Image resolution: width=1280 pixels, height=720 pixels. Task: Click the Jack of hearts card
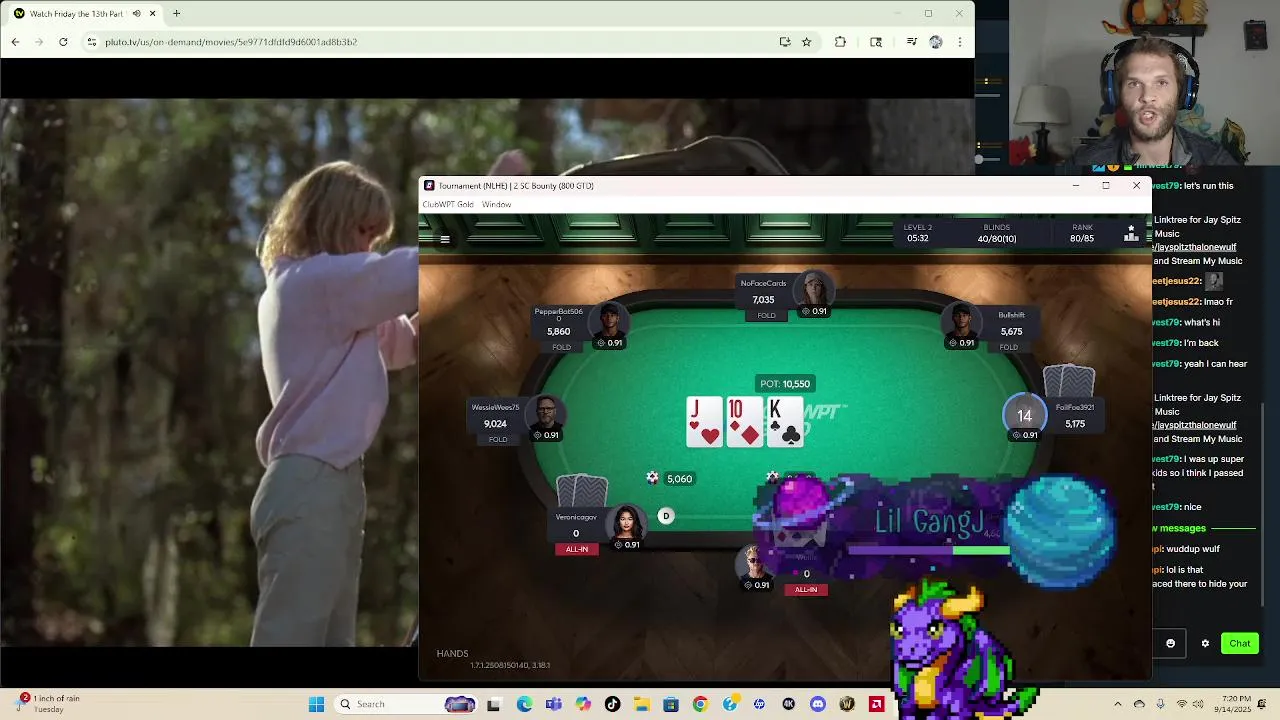(704, 421)
